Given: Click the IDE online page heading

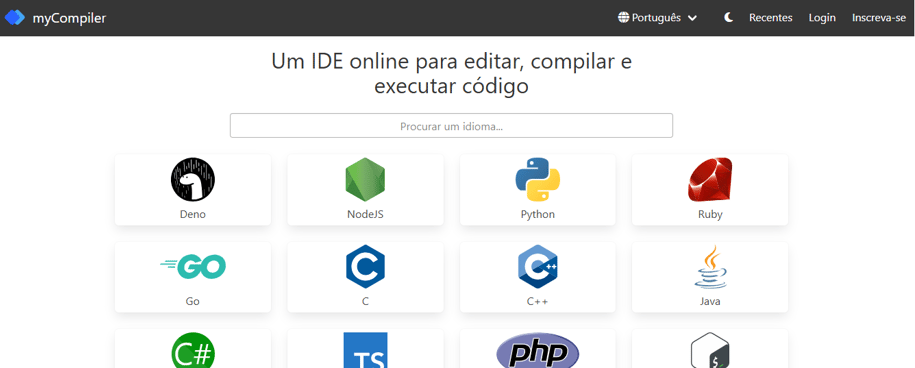Looking at the screenshot, I should tap(452, 73).
